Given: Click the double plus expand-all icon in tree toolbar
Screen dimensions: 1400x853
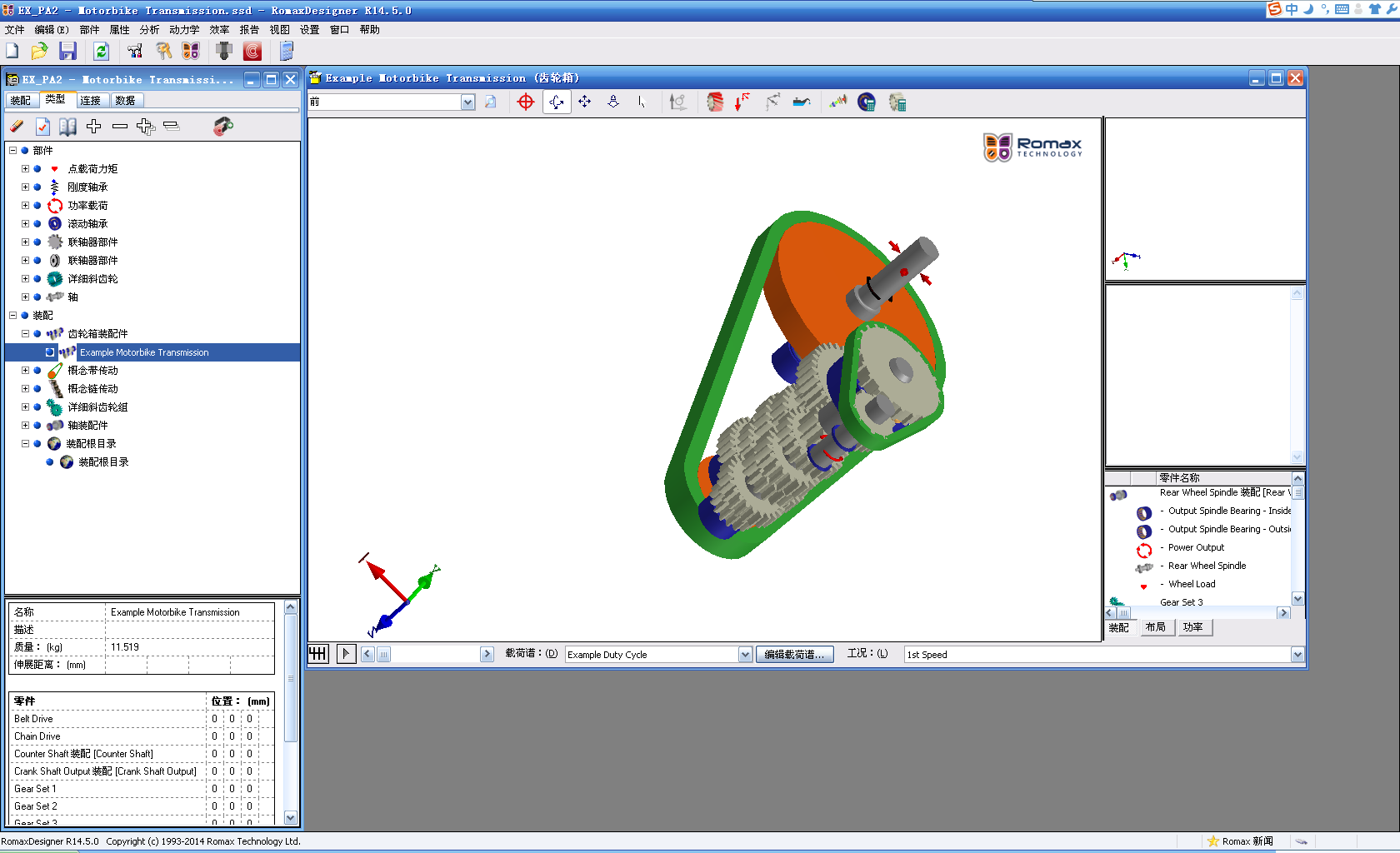Looking at the screenshot, I should pyautogui.click(x=145, y=126).
